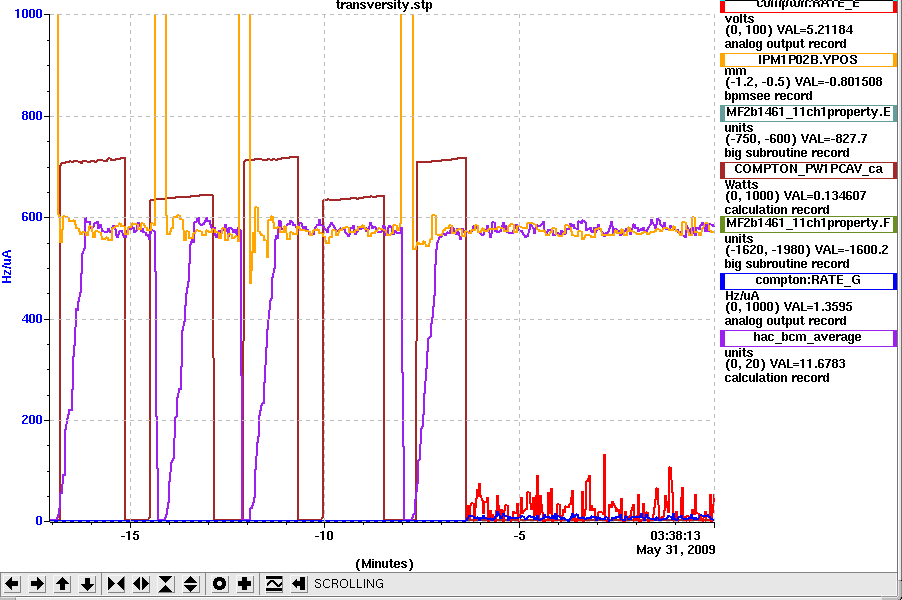Select the IPM1P02B.YPOS legend entry

pos(808,60)
